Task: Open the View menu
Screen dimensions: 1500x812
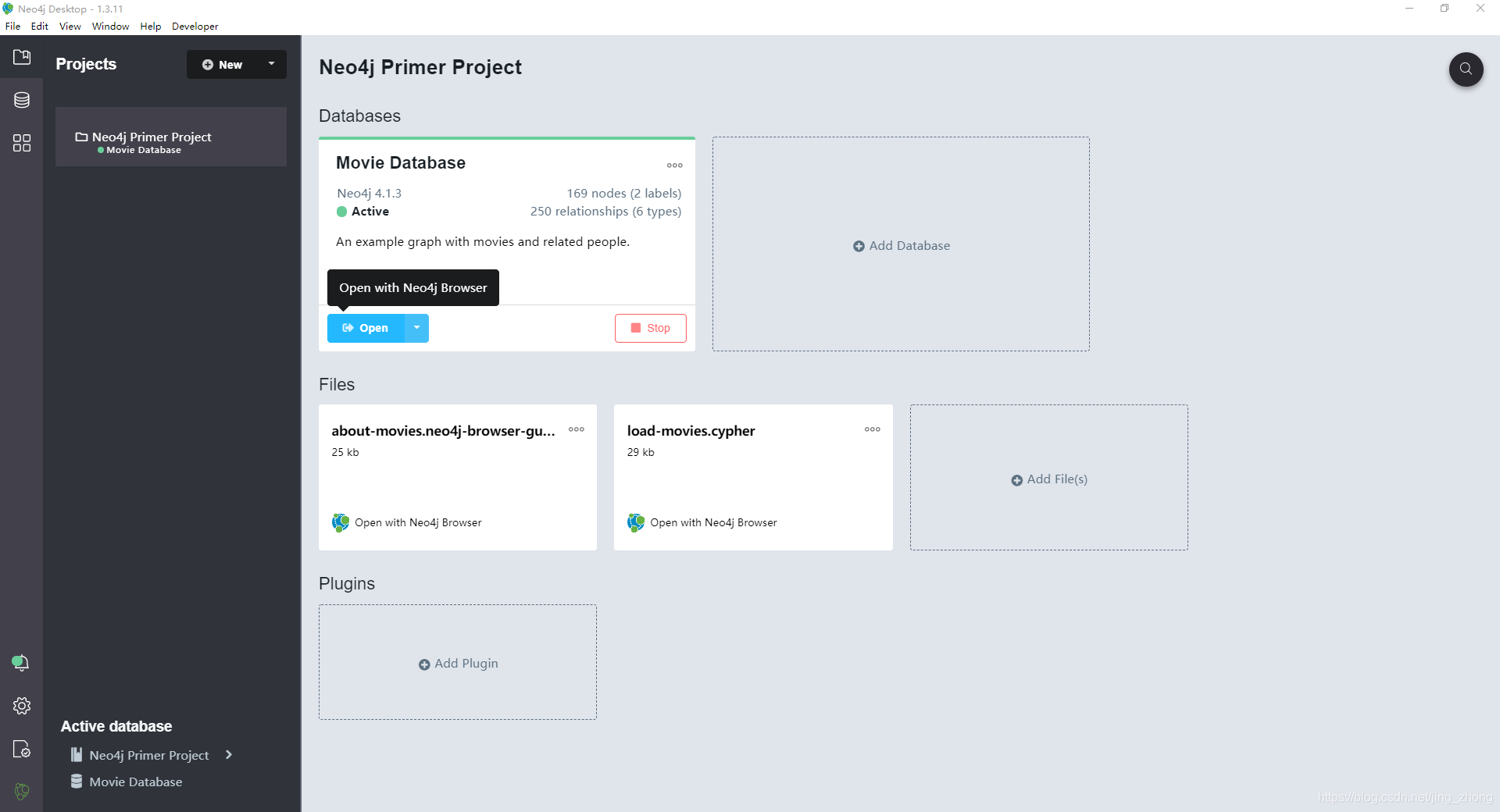Action: 70,26
